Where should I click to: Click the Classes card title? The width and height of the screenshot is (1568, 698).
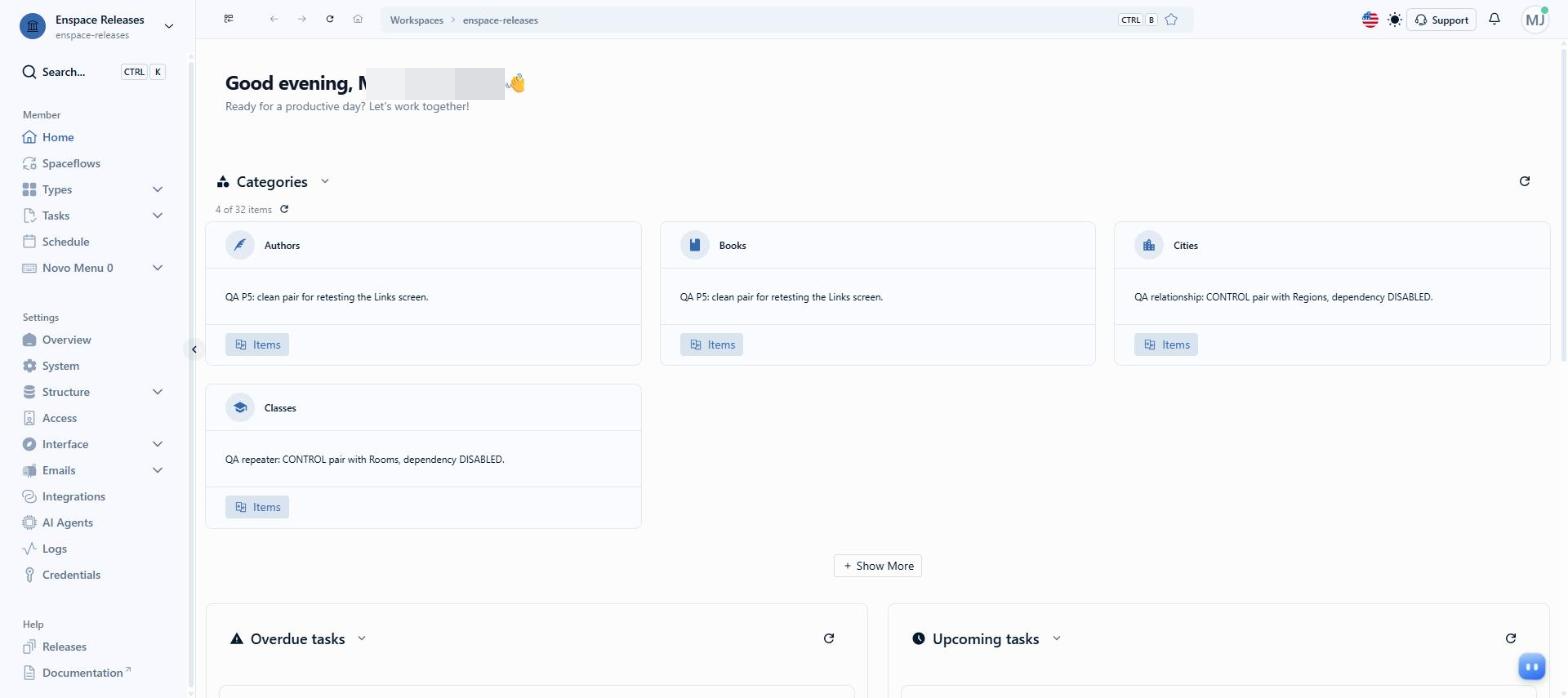[280, 408]
